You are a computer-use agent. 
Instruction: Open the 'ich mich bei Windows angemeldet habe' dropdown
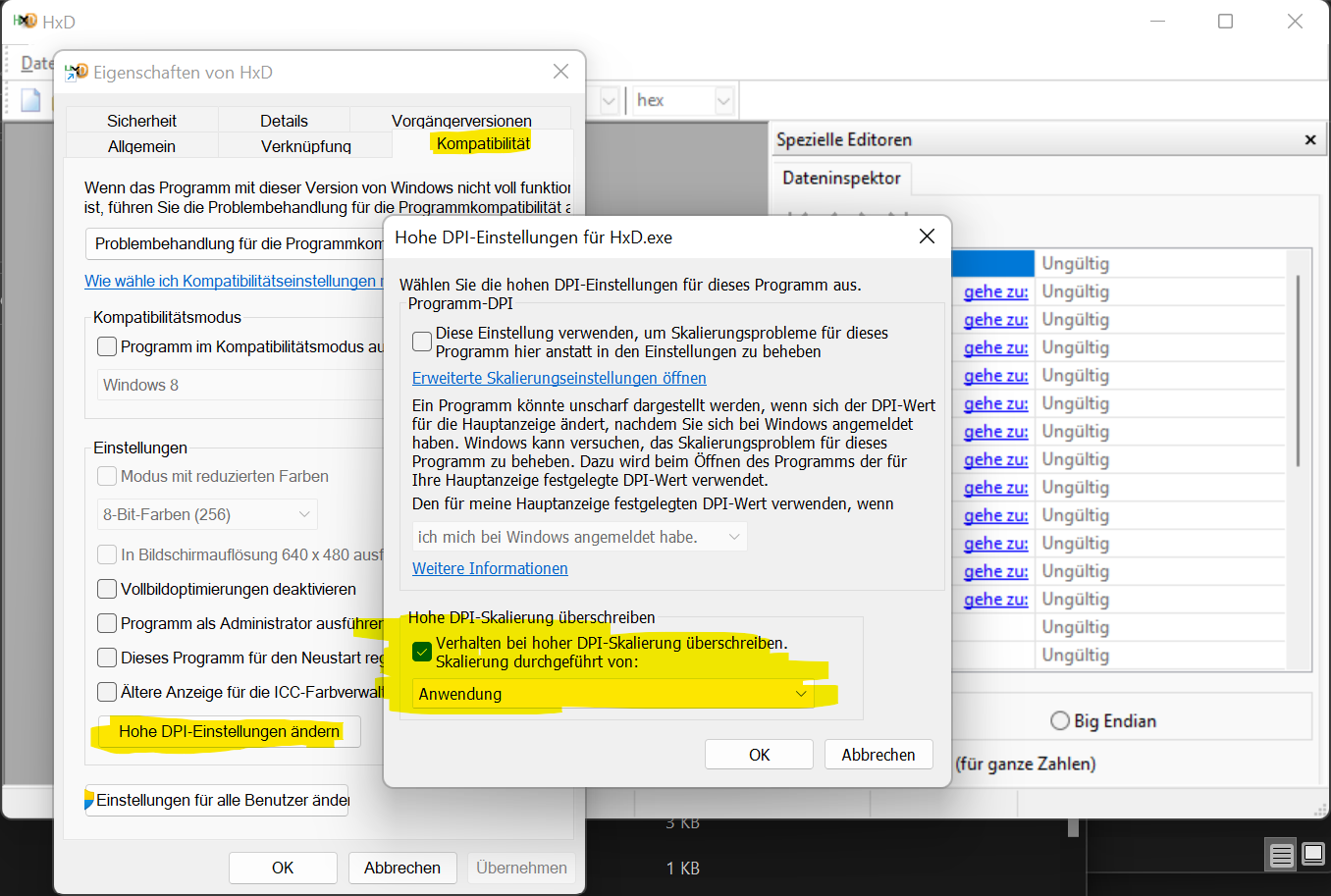[x=579, y=537]
